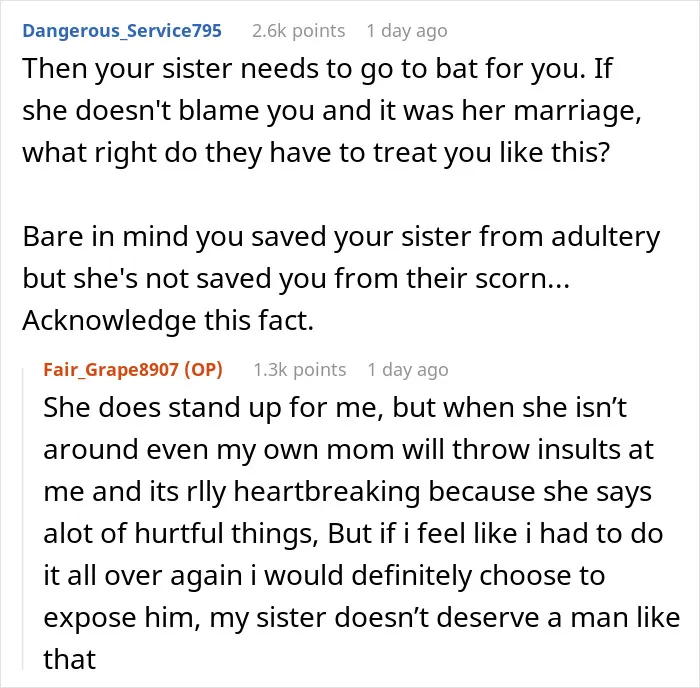Open Fair_Grape8907 user profile link

point(111,370)
